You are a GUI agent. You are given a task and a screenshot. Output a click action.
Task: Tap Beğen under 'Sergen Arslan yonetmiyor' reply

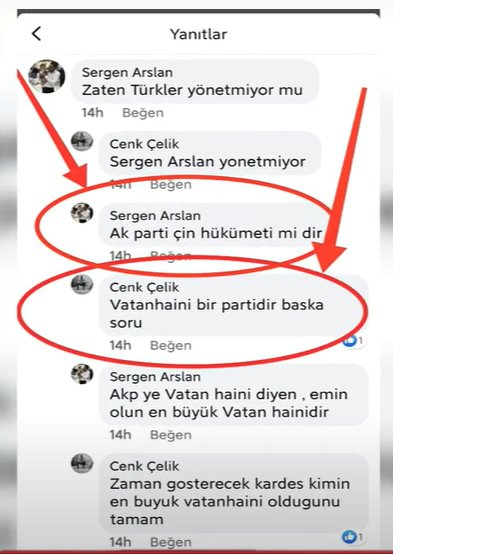click(171, 184)
